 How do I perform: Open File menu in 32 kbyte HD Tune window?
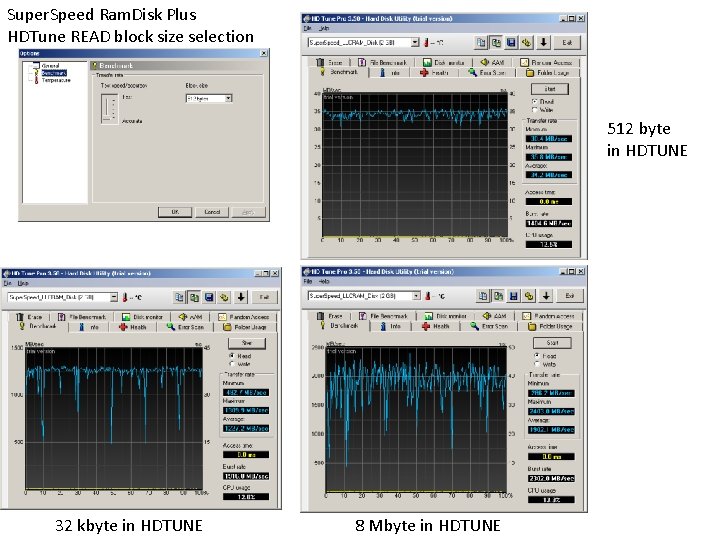[x=7, y=283]
